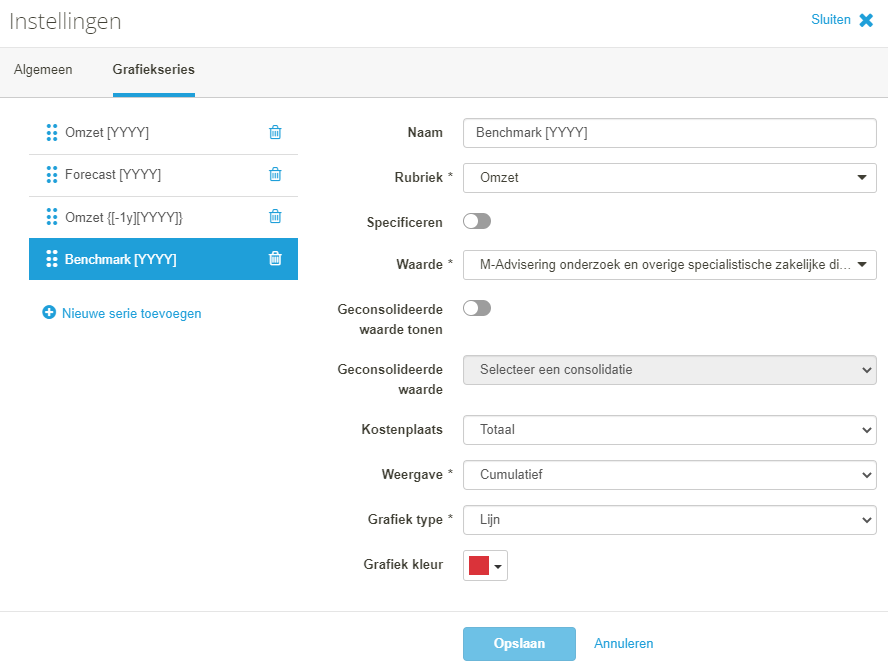Grab the drag handle of Omzet [YYYY]
The image size is (888, 669).
tap(52, 132)
